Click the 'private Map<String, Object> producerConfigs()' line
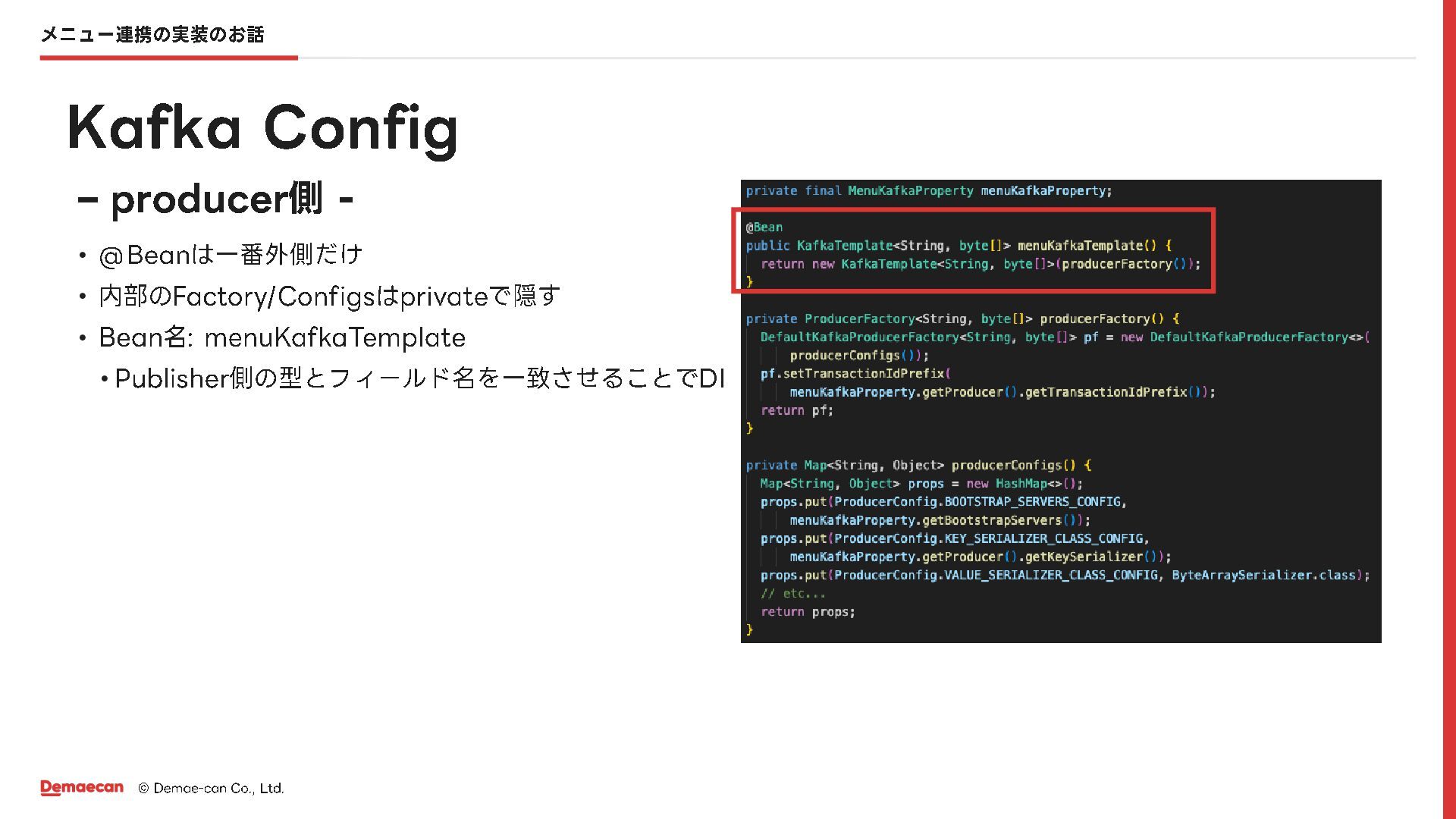1456x819 pixels. [918, 466]
